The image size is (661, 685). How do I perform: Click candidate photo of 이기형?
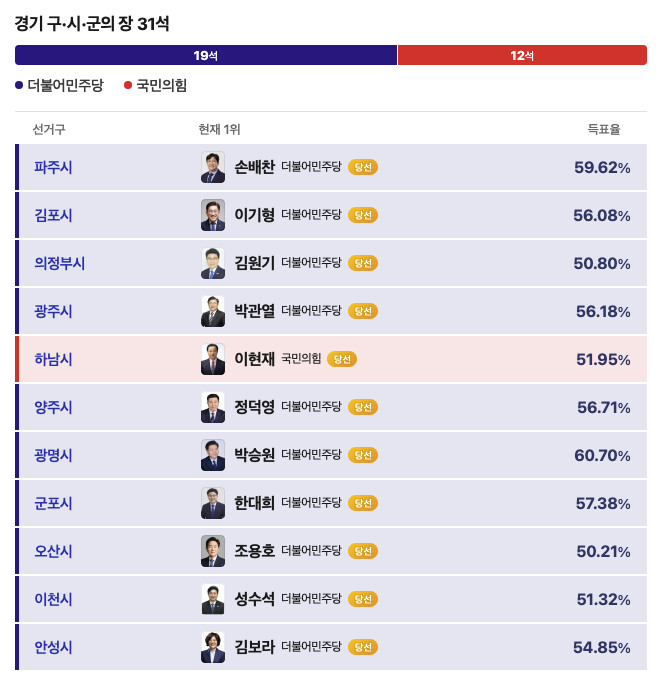(x=213, y=215)
